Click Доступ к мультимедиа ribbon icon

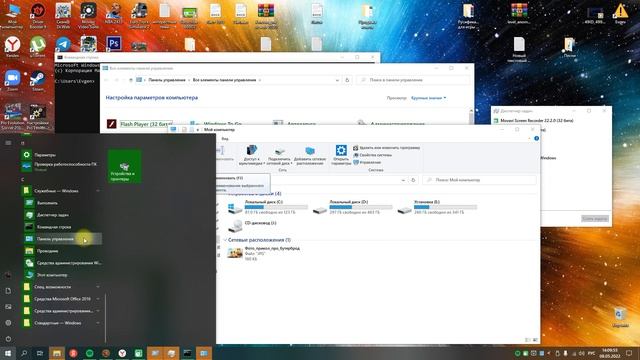[251, 155]
